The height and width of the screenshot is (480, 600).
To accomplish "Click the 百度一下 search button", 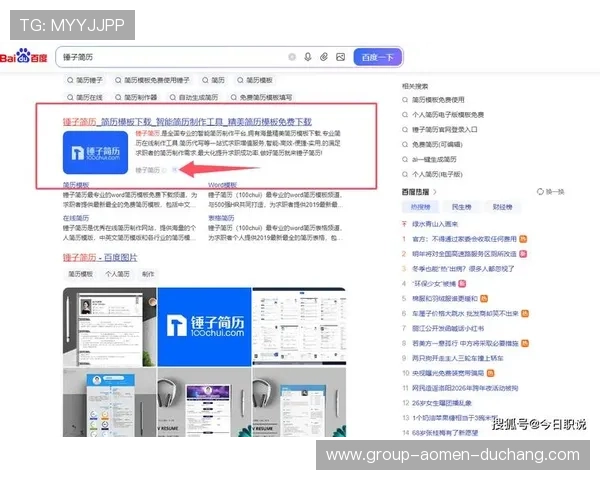I will (x=378, y=57).
